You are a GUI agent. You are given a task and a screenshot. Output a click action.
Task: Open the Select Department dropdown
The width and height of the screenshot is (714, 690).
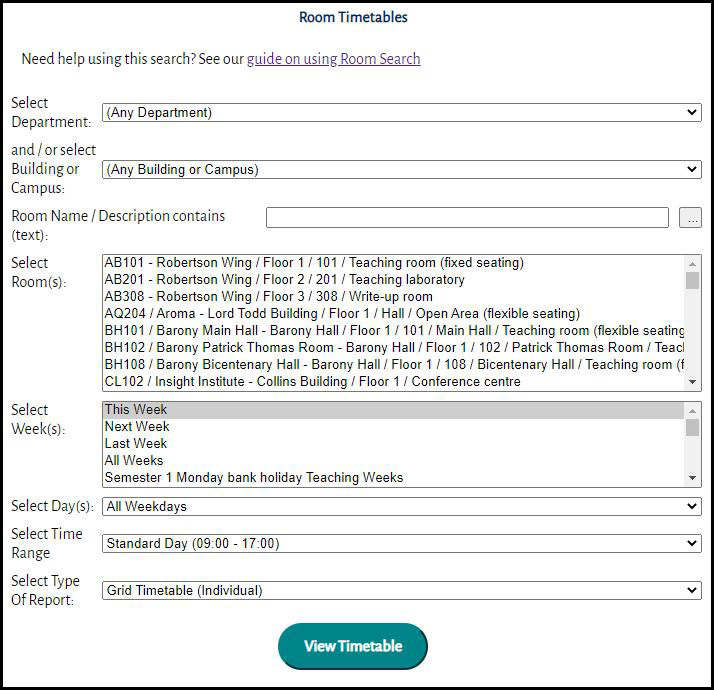click(x=401, y=113)
